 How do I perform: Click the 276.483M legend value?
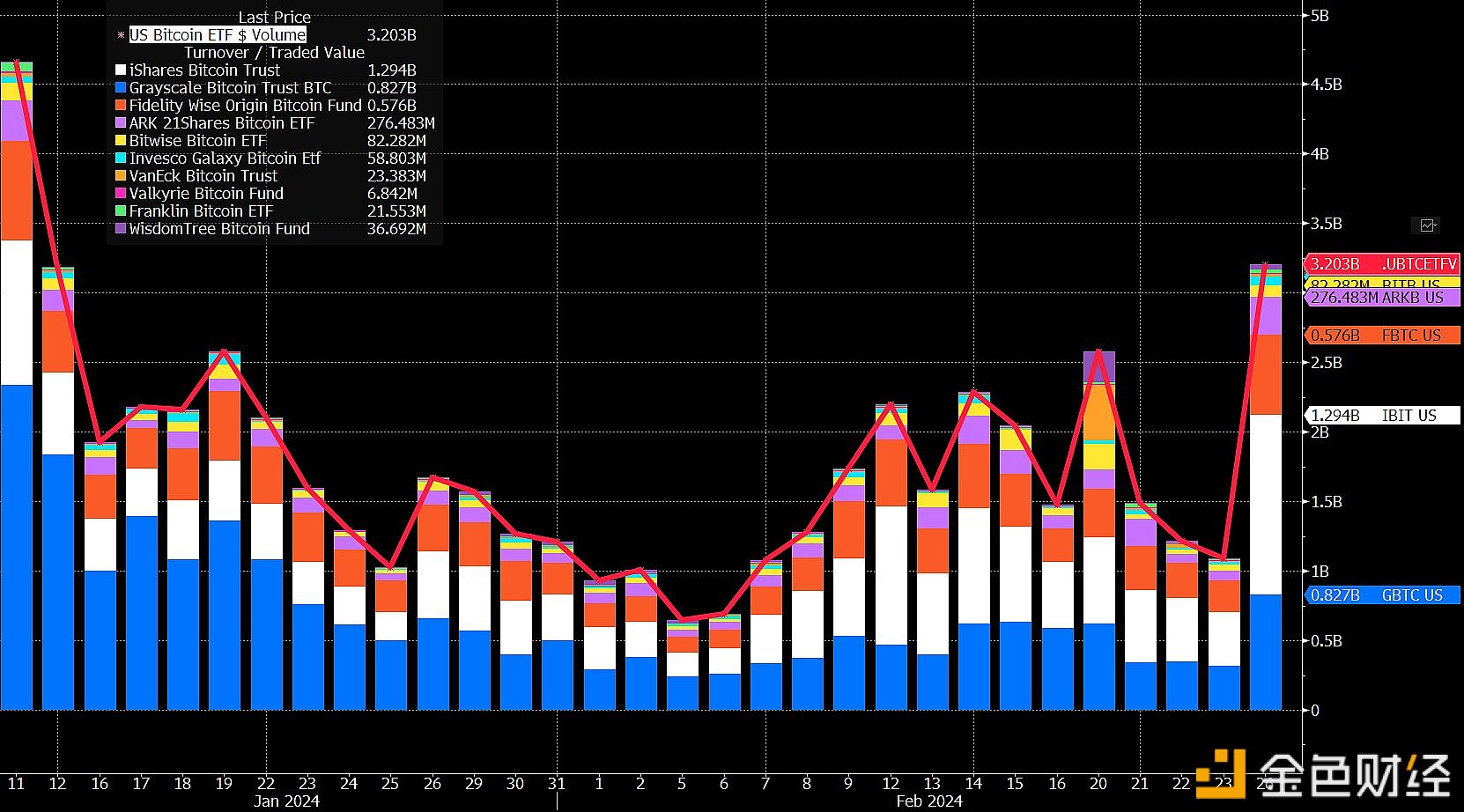click(401, 122)
